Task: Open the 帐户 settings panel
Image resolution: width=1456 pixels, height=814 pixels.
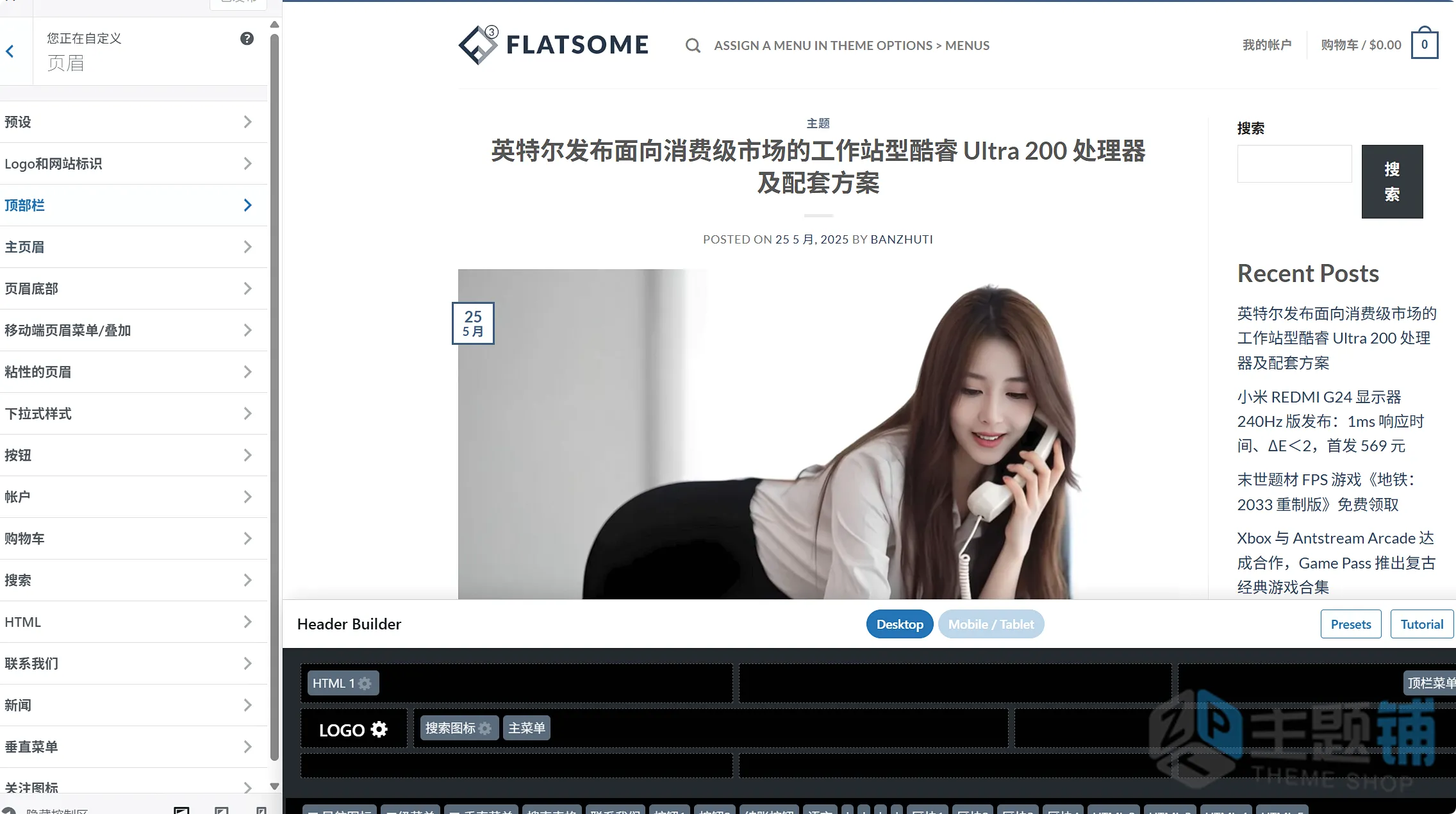Action: click(133, 497)
